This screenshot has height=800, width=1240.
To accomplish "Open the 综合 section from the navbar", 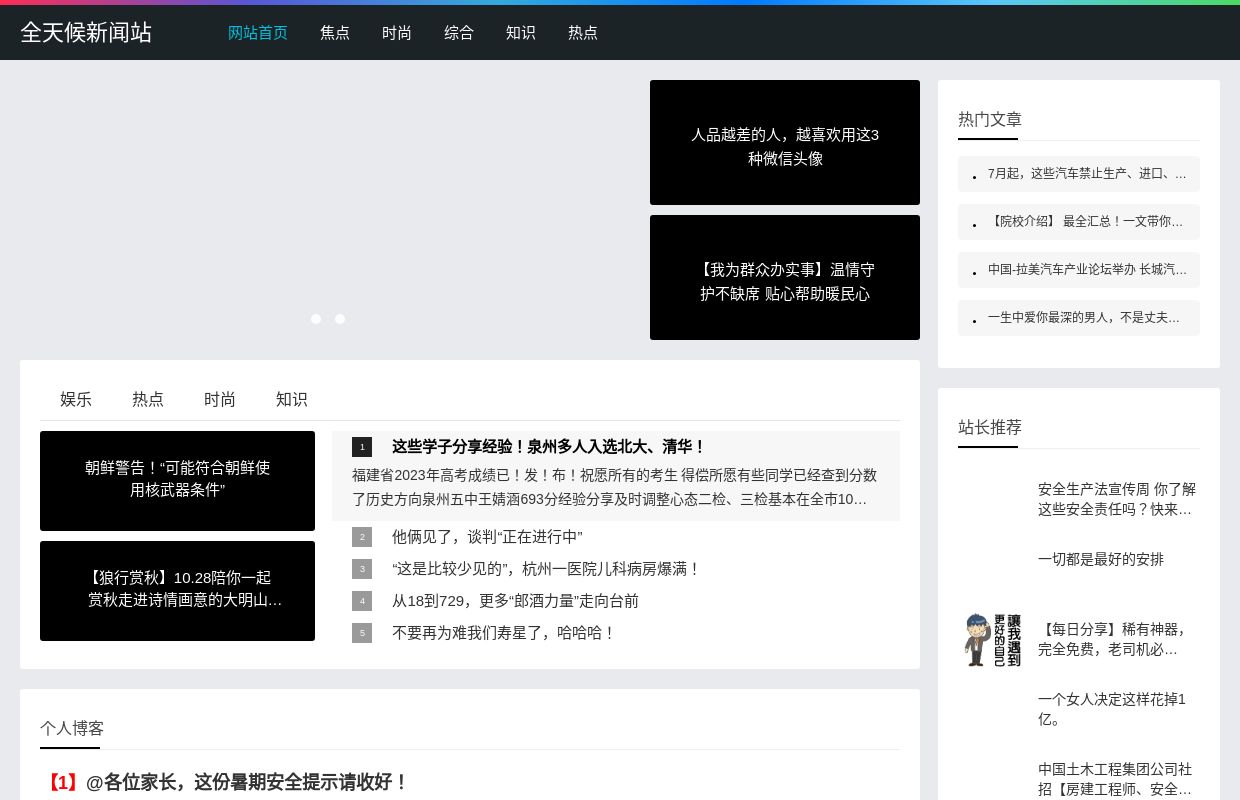I will pyautogui.click(x=459, y=32).
